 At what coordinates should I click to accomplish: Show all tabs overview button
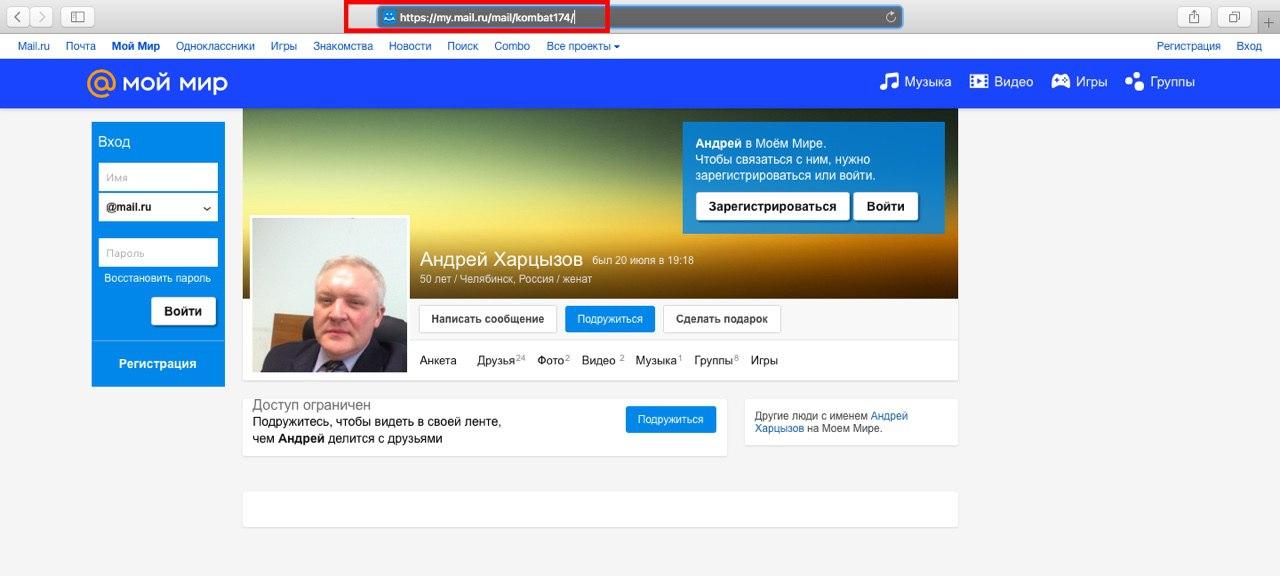1234,17
